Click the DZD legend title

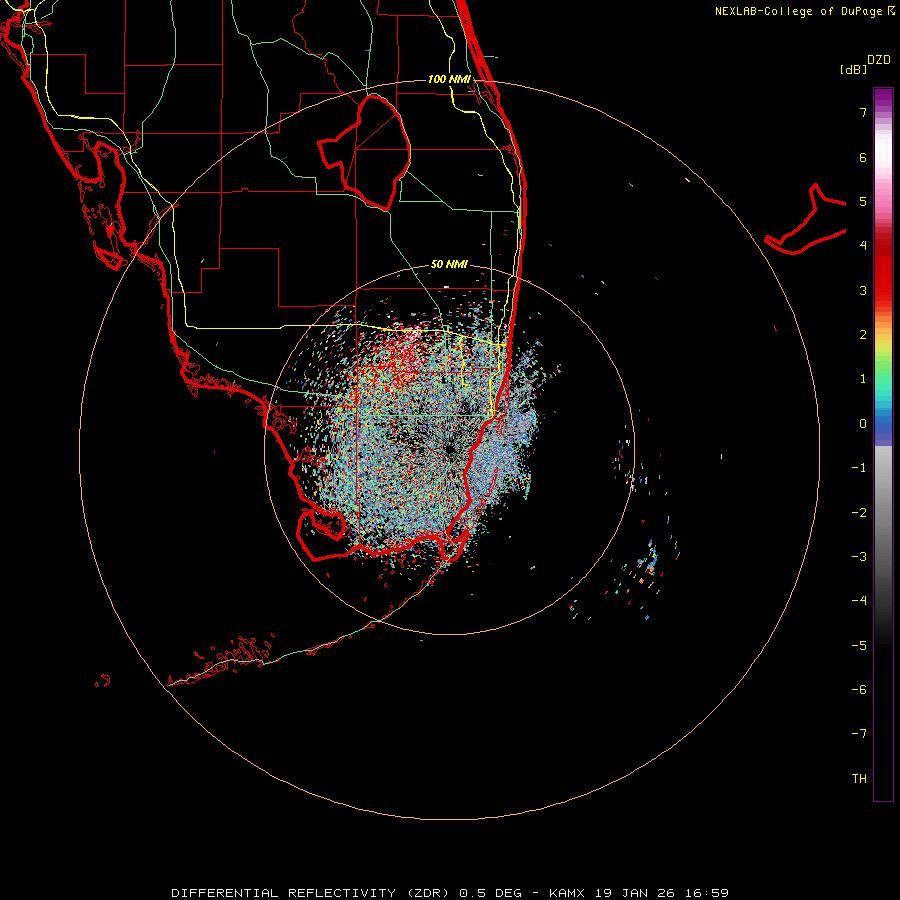879,60
